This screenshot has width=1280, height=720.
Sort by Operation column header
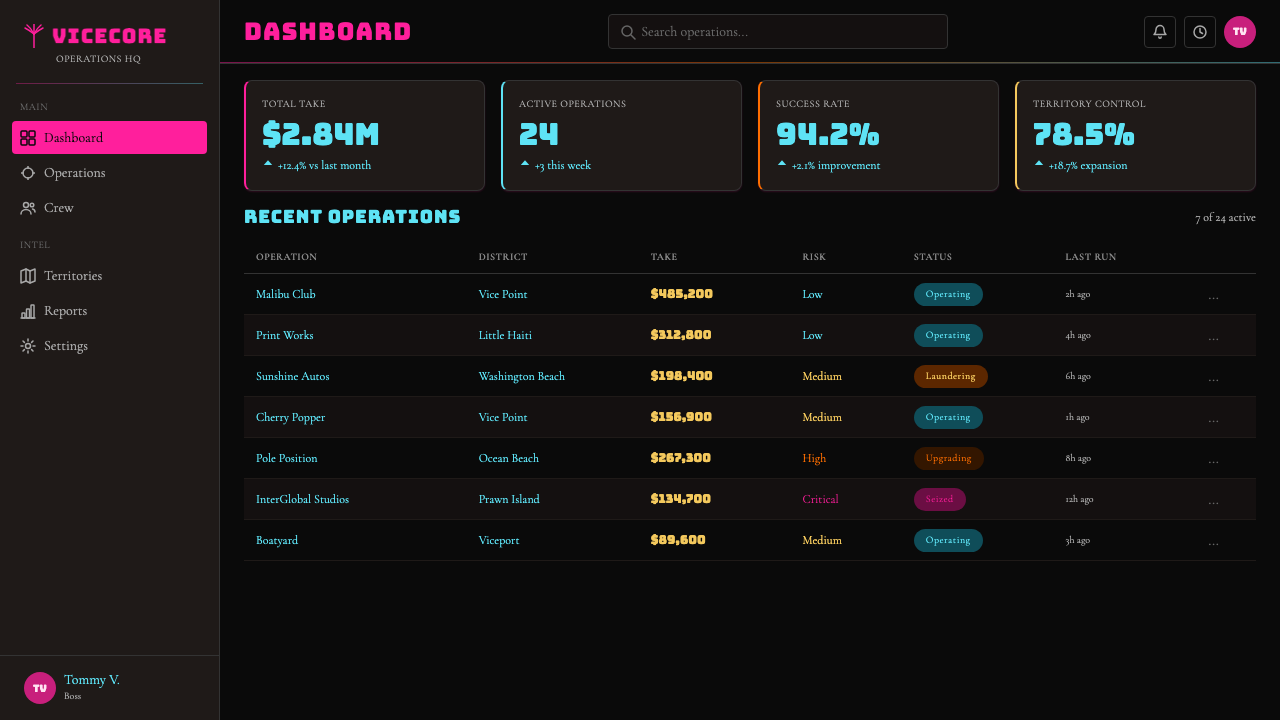tap(286, 257)
